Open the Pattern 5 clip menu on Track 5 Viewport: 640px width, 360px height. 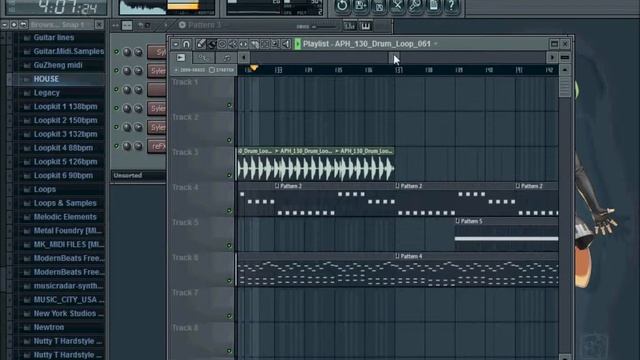(458, 221)
